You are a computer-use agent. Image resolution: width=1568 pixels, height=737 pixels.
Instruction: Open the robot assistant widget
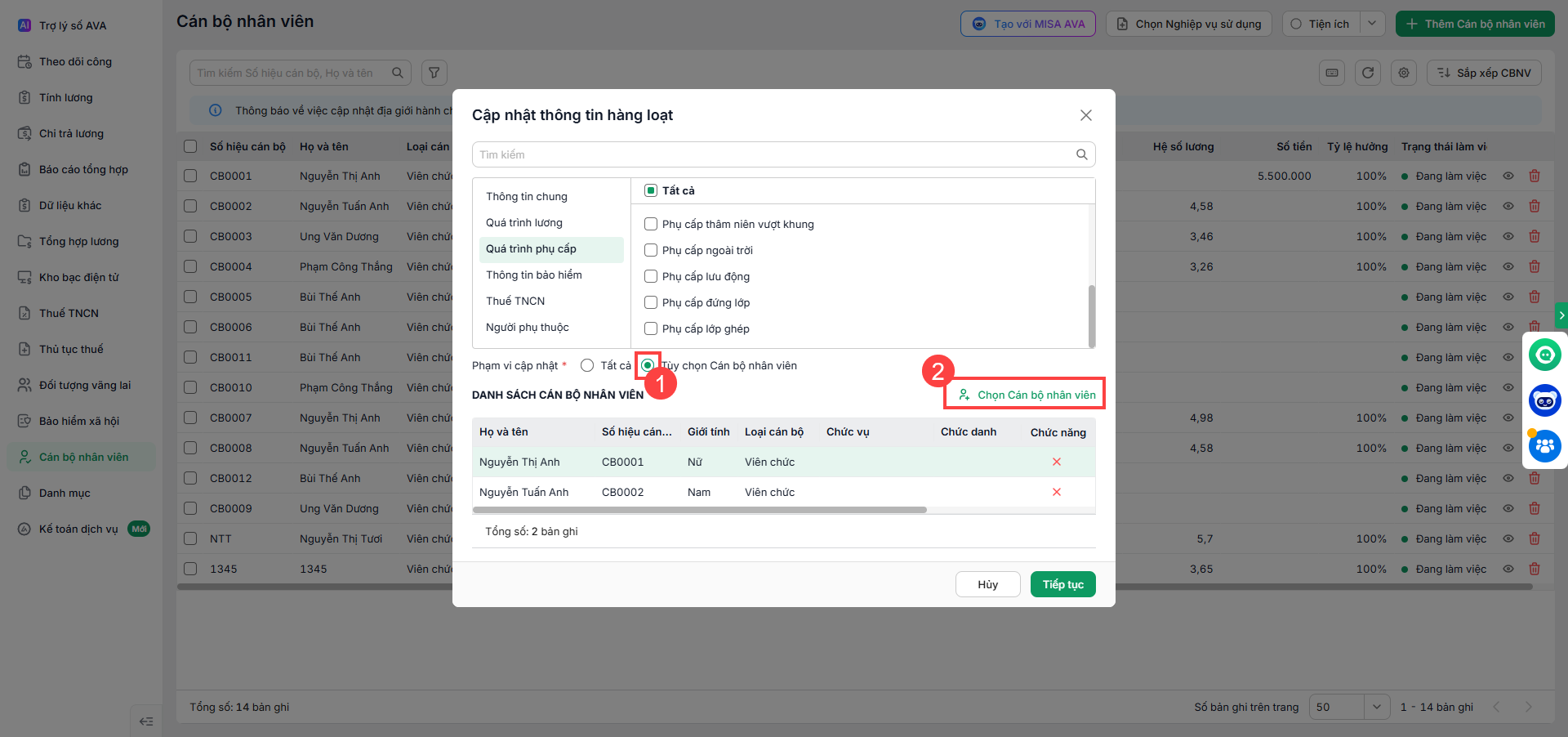pyautogui.click(x=1545, y=400)
